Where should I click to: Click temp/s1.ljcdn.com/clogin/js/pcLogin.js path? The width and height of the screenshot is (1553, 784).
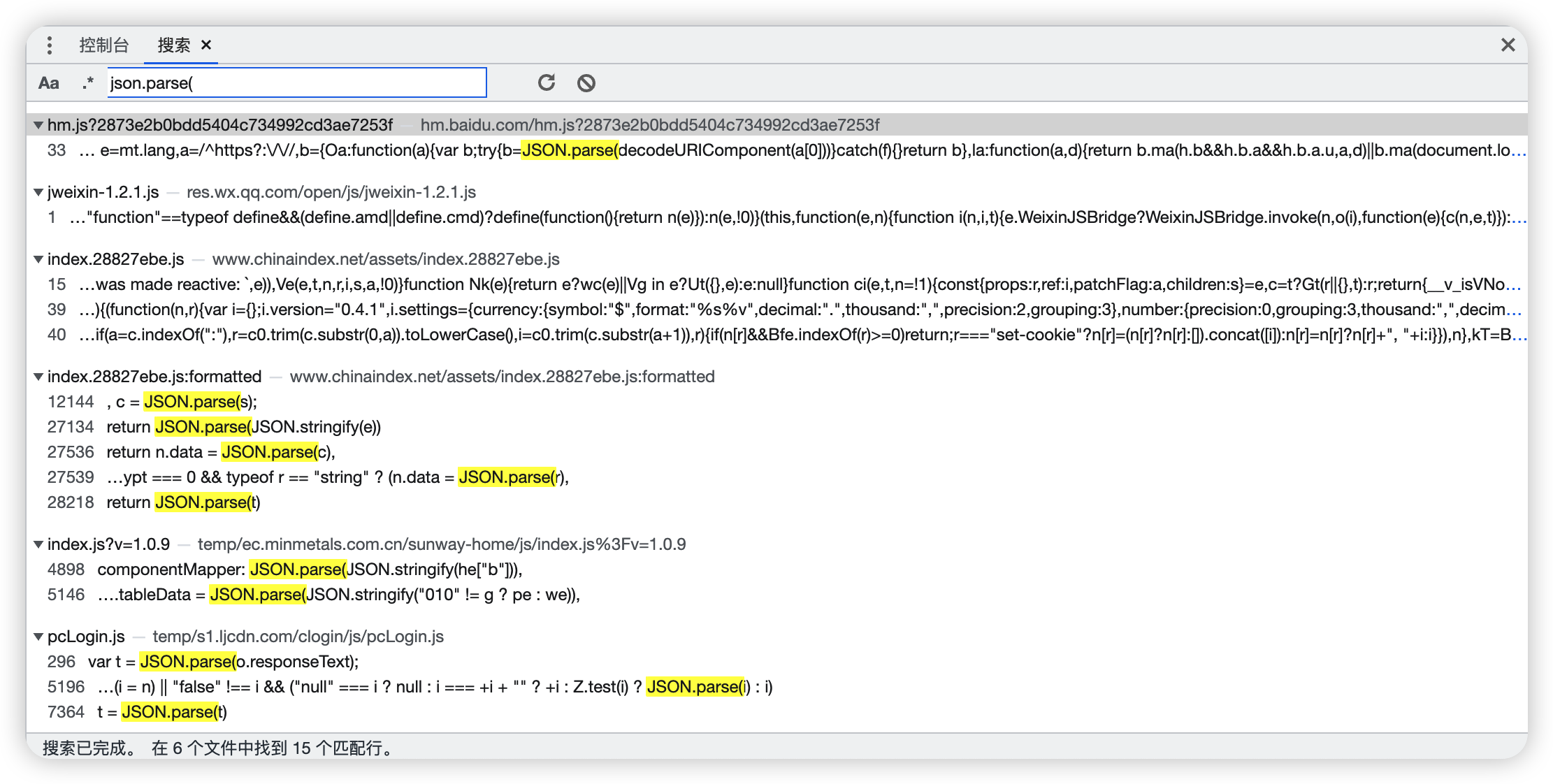(x=298, y=637)
